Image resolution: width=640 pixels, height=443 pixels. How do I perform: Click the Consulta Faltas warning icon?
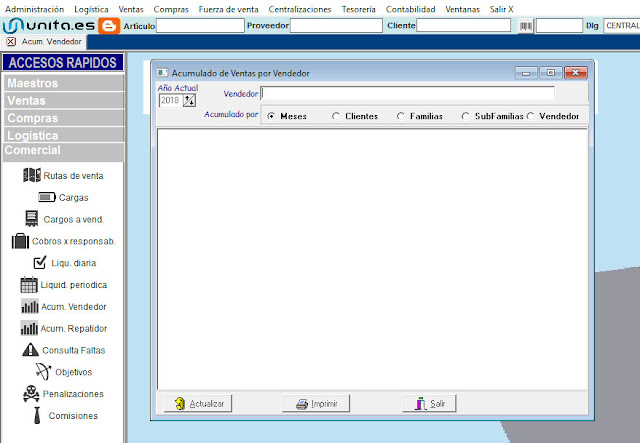tap(30, 350)
